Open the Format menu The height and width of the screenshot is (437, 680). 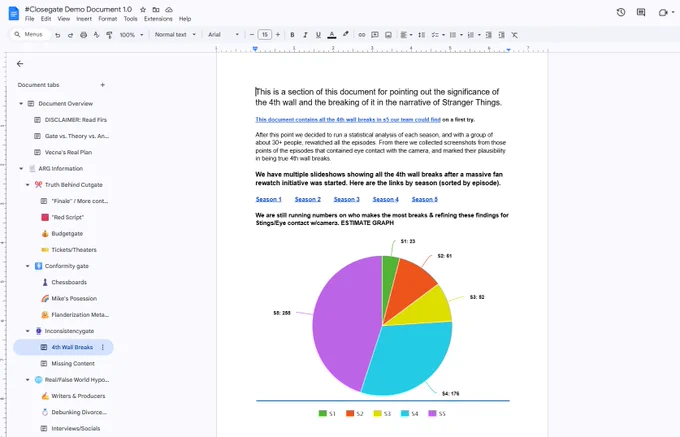coord(108,19)
